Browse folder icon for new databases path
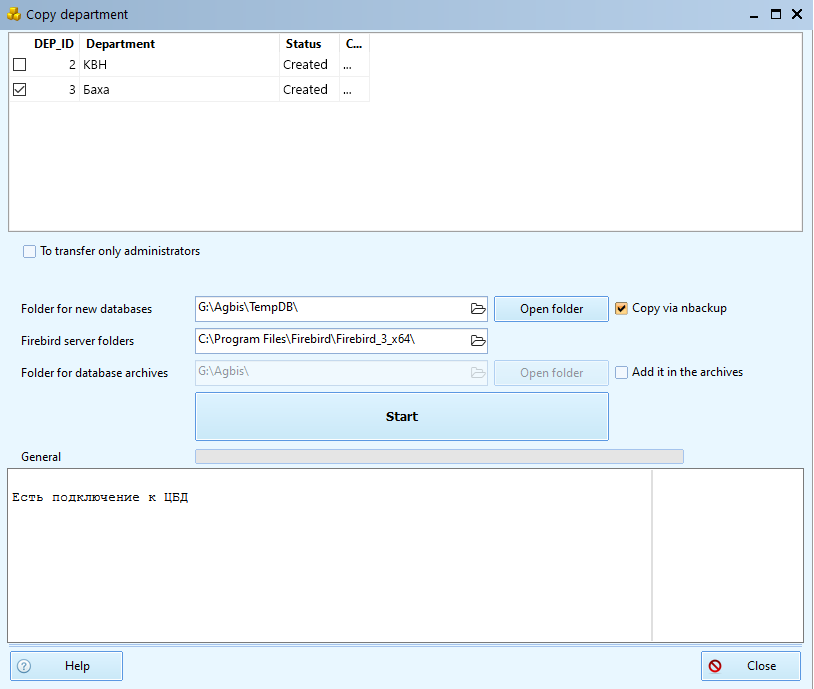The width and height of the screenshot is (814, 689). click(478, 309)
